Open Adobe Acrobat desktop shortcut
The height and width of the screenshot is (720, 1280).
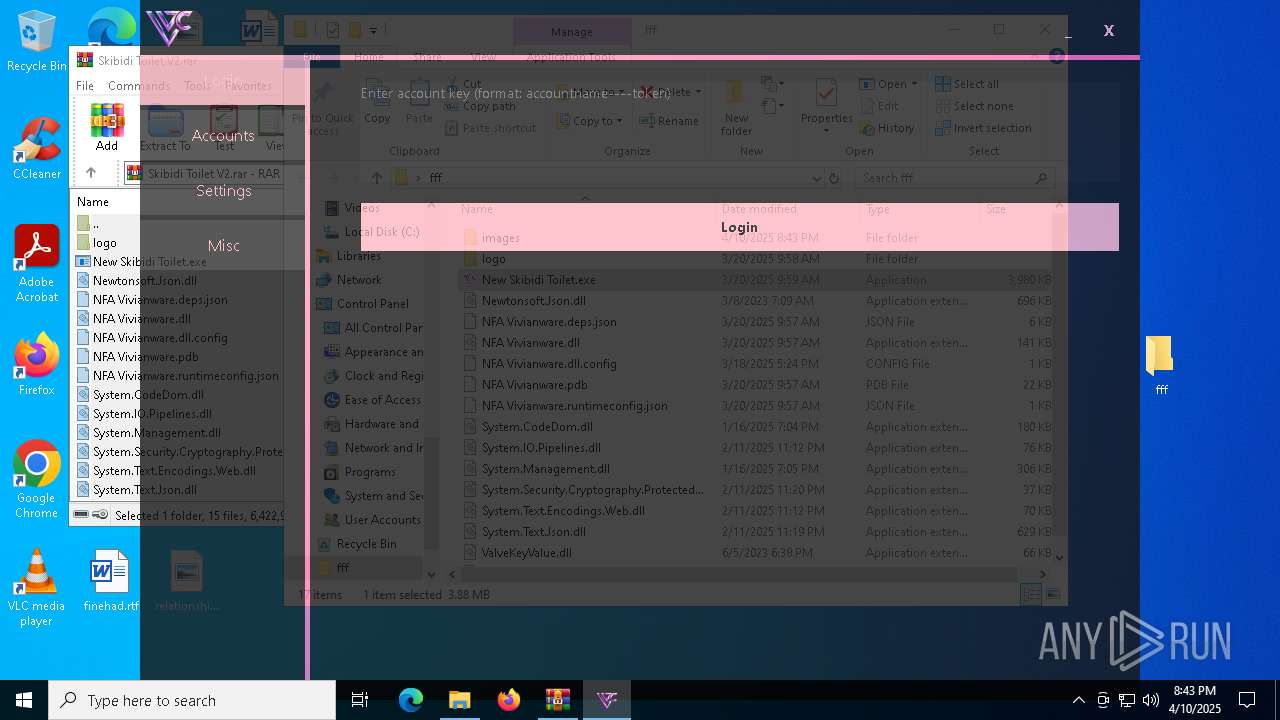click(x=36, y=265)
